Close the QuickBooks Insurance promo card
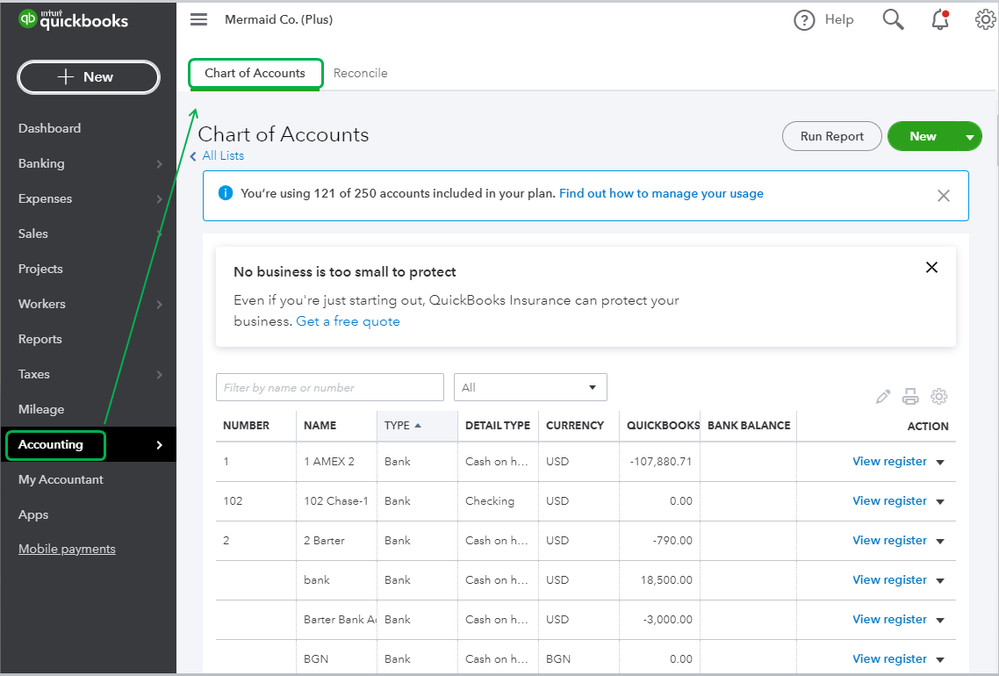The image size is (999, 676). pos(932,267)
